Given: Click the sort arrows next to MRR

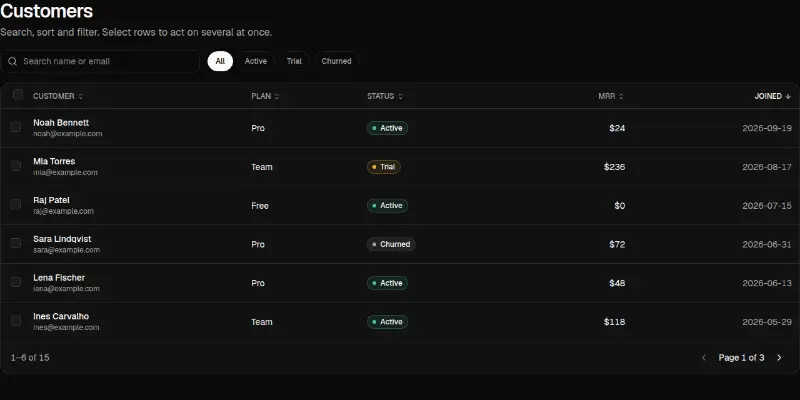Looking at the screenshot, I should [x=621, y=96].
